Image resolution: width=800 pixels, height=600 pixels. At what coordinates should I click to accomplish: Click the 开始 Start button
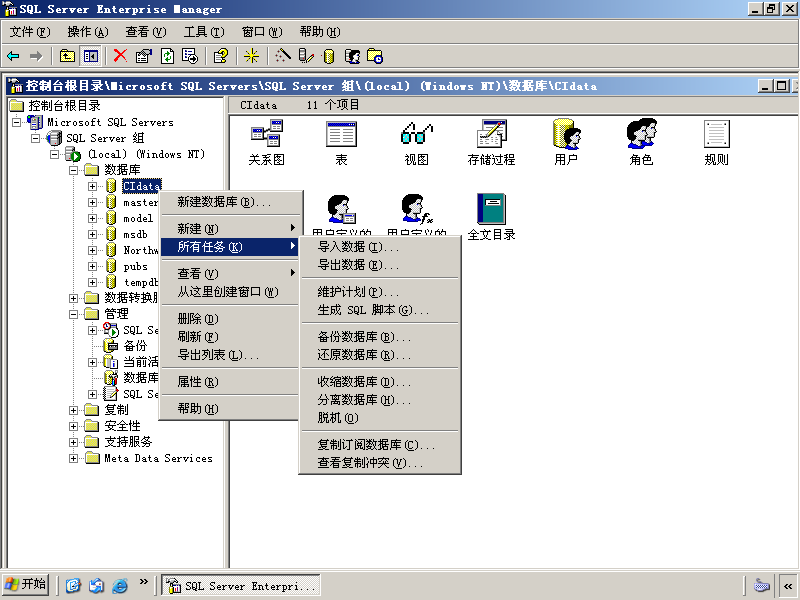[26, 585]
